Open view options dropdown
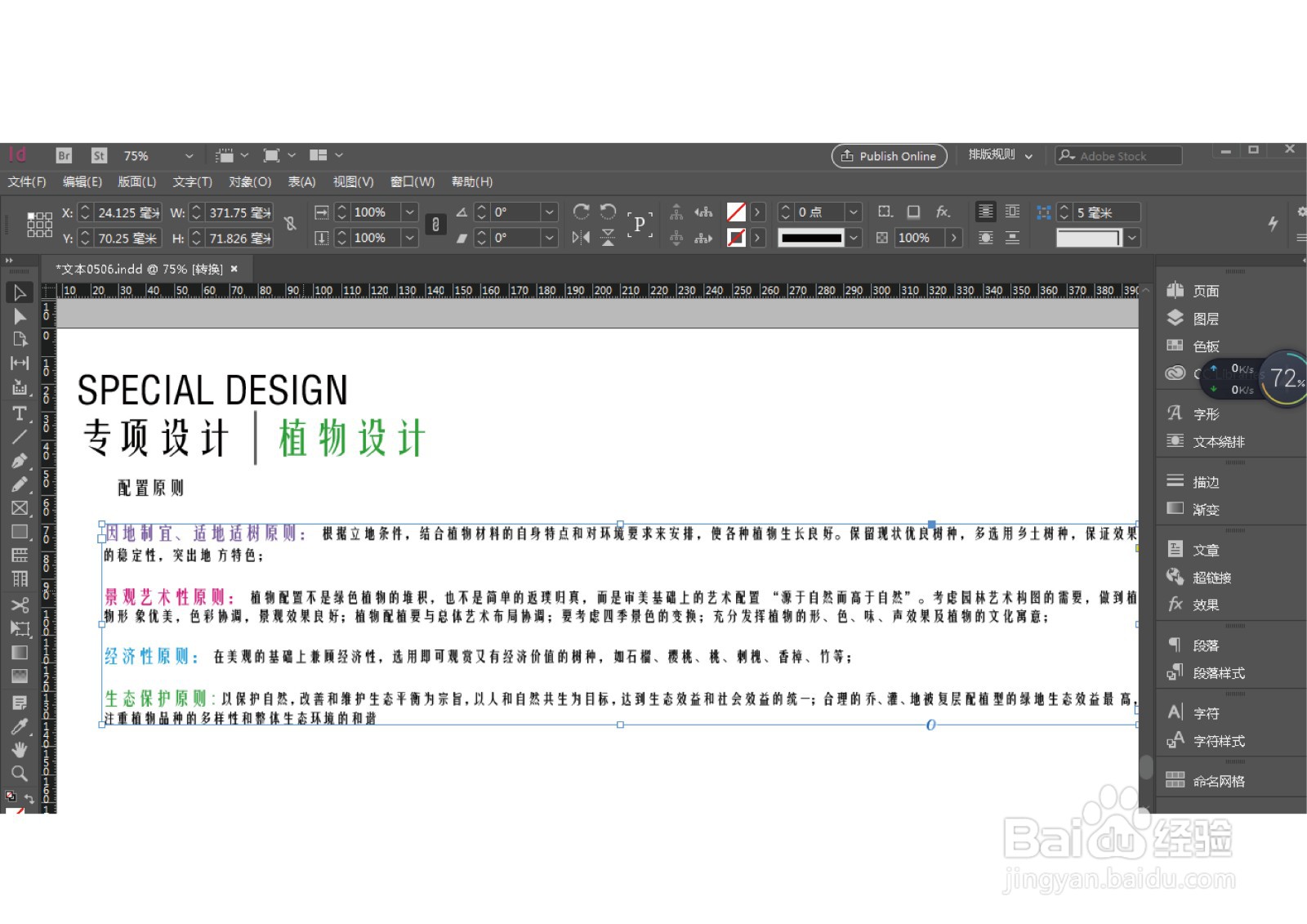This screenshot has height=924, width=1307. coord(232,155)
